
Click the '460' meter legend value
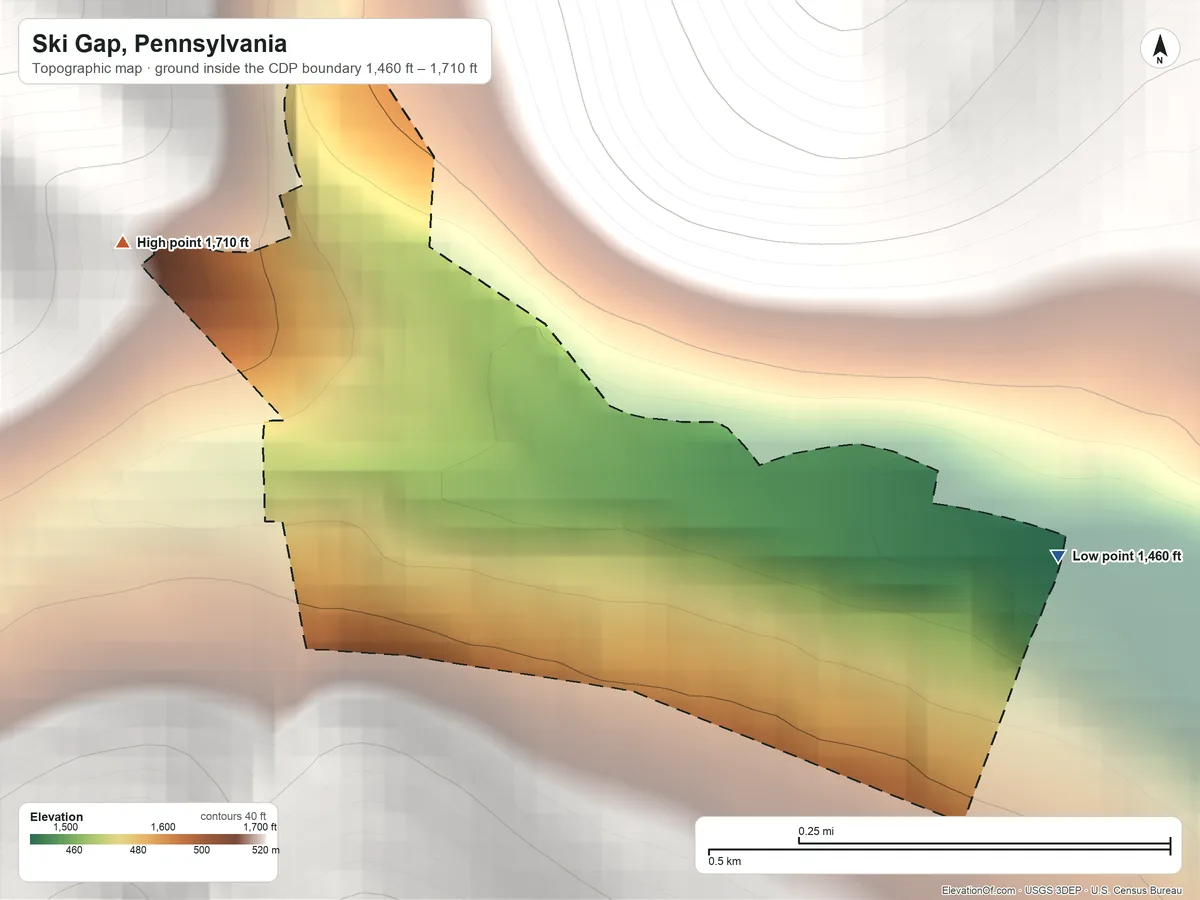coord(74,851)
